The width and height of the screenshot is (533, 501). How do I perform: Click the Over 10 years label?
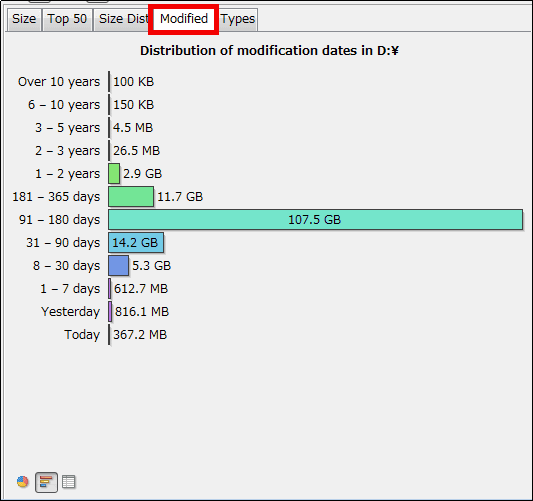pos(59,82)
